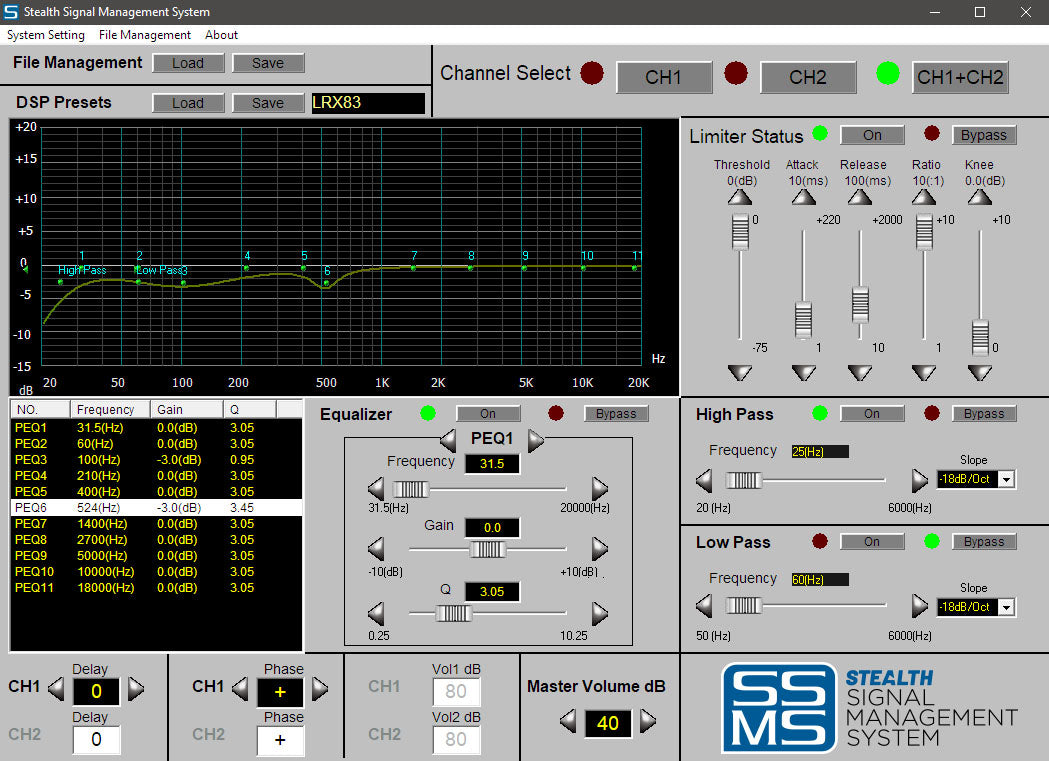This screenshot has width=1049, height=761.
Task: Increase CH1 Delay with right arrow
Action: 136,689
